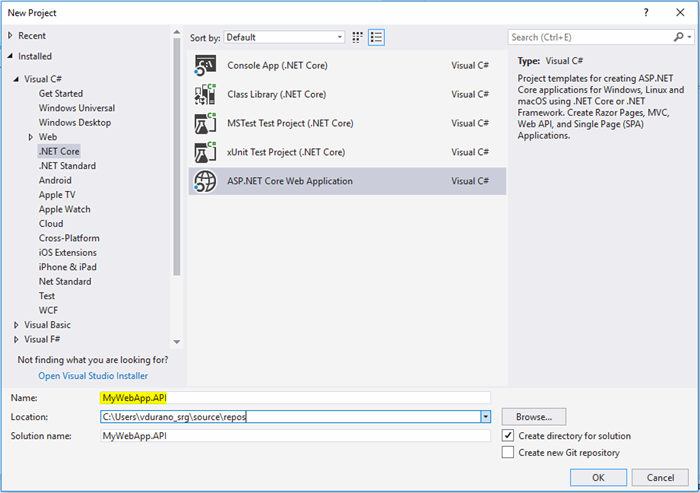Screen dimensions: 700x493
Task: Open the Location path dropdown arrow
Action: click(485, 417)
